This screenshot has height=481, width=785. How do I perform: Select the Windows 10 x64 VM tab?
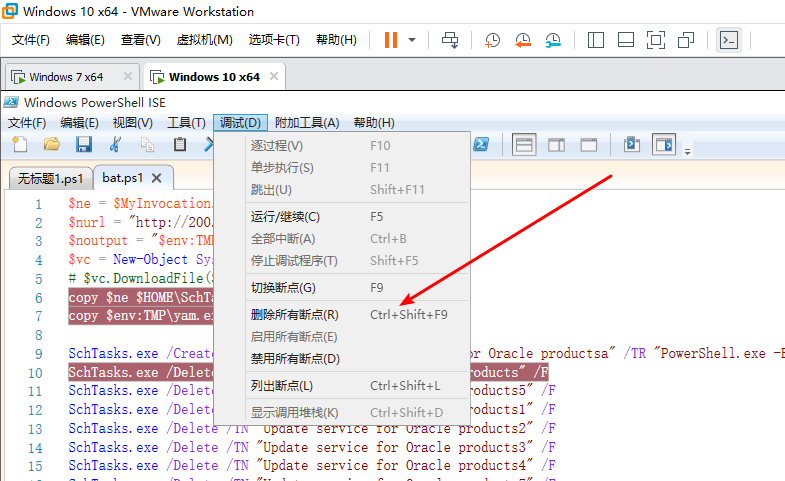pyautogui.click(x=214, y=77)
